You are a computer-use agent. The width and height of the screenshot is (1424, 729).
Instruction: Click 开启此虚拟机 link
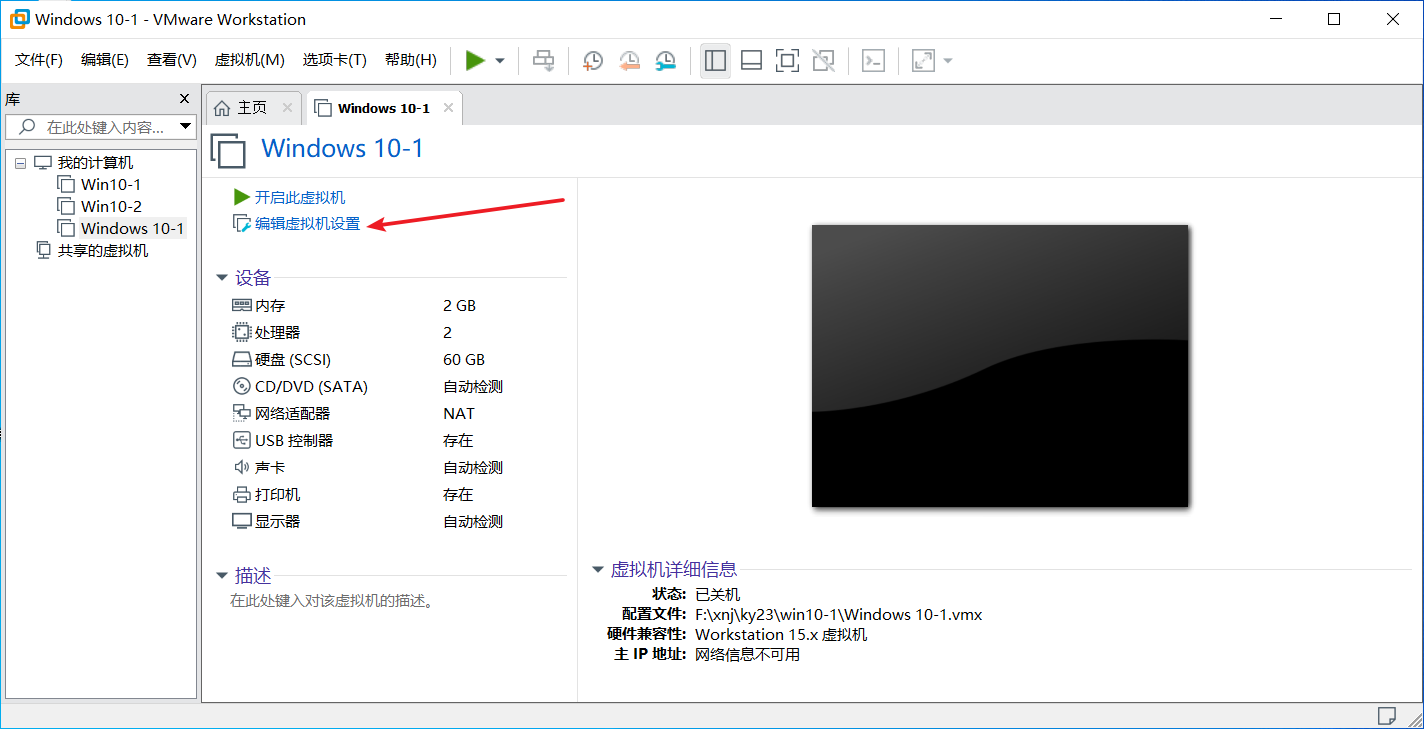pyautogui.click(x=300, y=198)
